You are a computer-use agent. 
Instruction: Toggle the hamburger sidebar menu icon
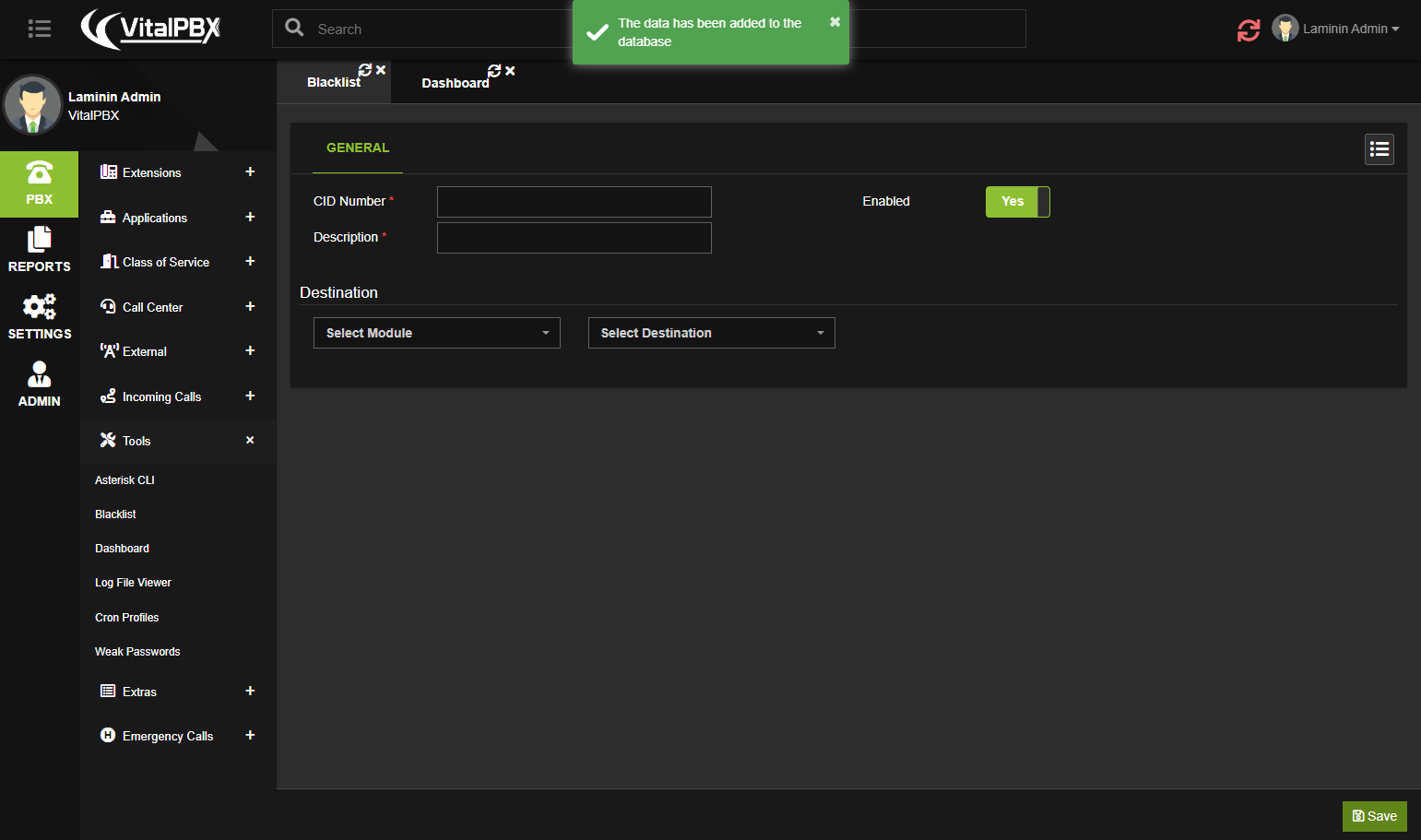click(x=39, y=29)
